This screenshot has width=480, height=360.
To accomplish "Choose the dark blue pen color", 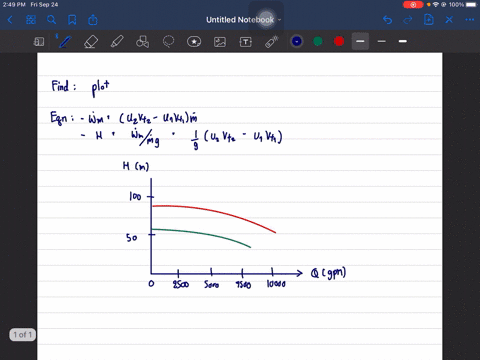I will point(297,41).
